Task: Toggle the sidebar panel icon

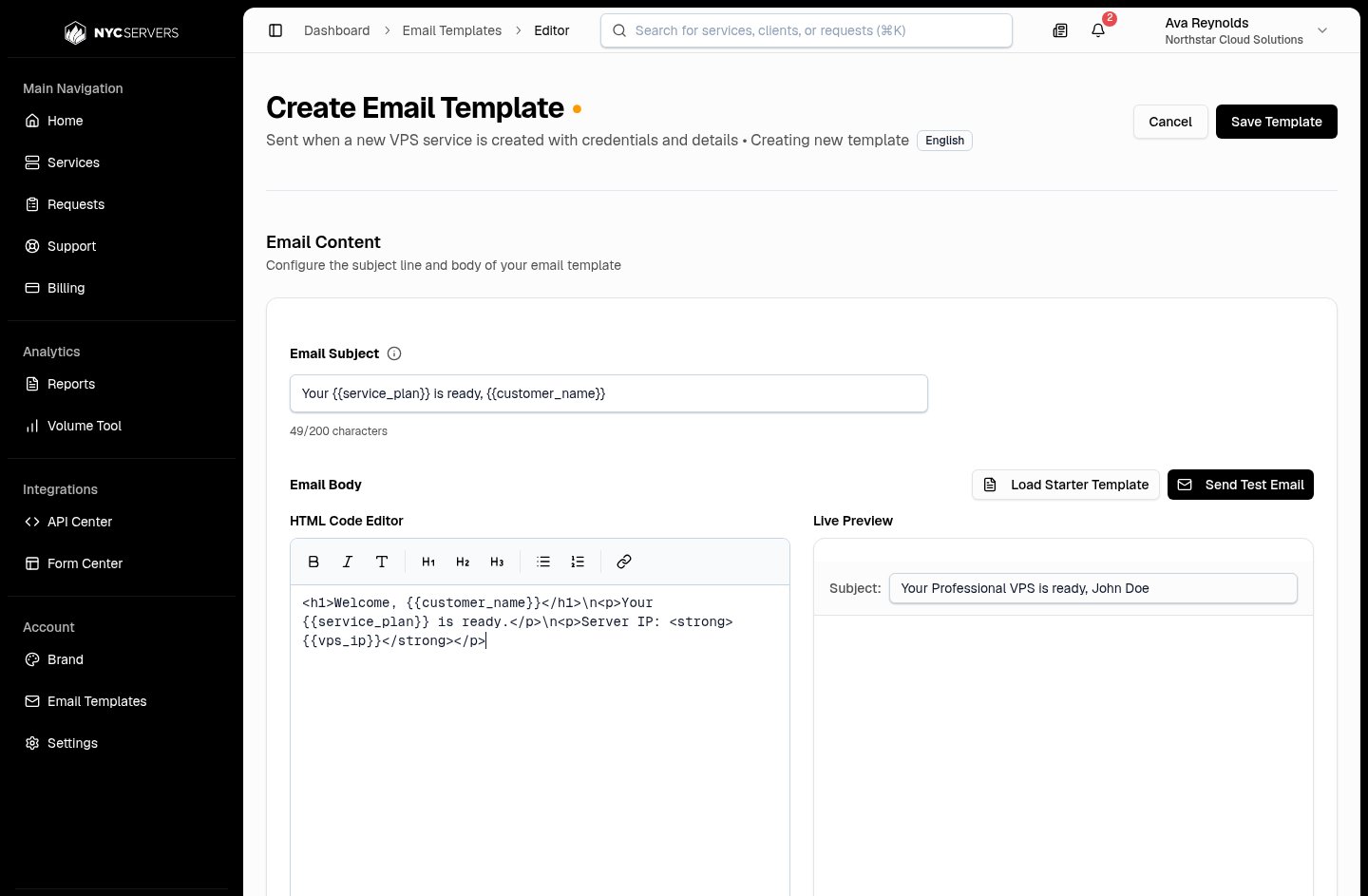Action: click(275, 30)
